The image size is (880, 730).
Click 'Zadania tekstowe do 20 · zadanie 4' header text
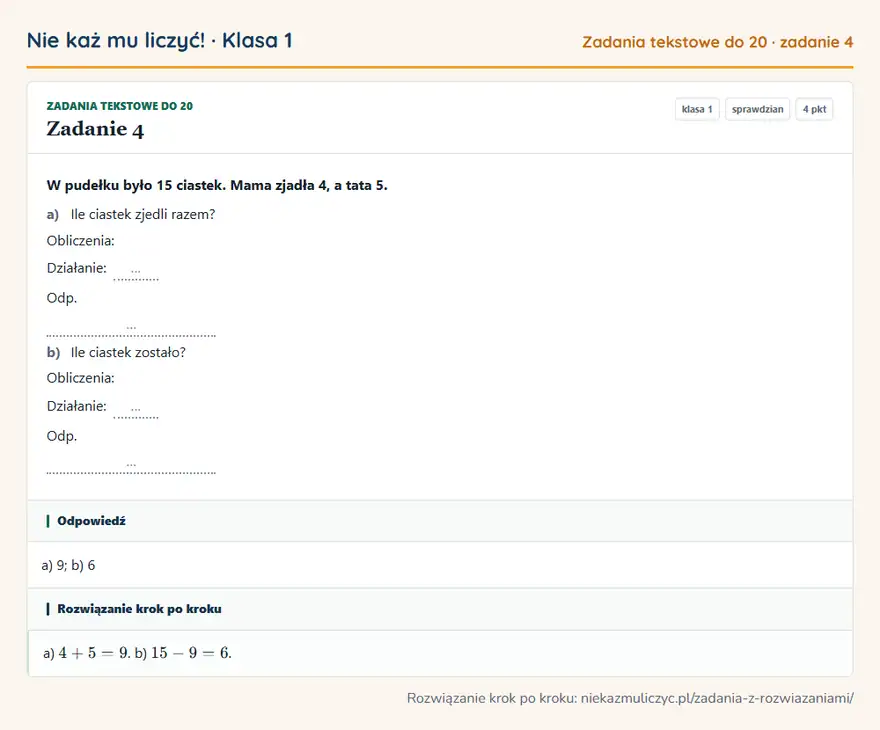717,42
